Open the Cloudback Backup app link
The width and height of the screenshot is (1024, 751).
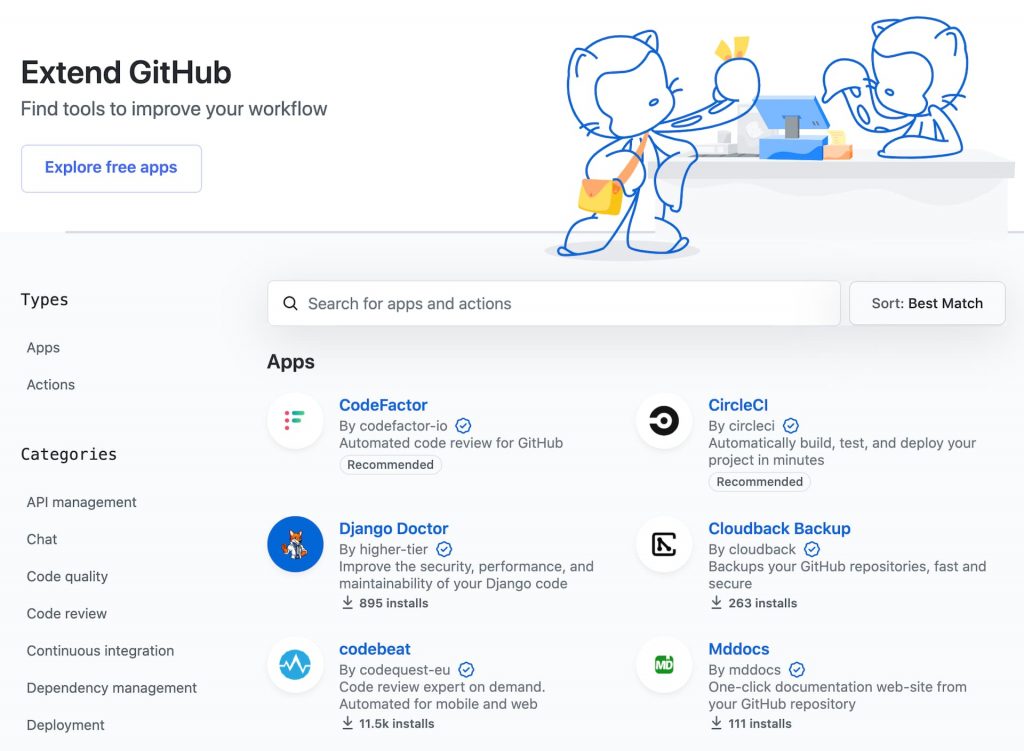coord(780,528)
